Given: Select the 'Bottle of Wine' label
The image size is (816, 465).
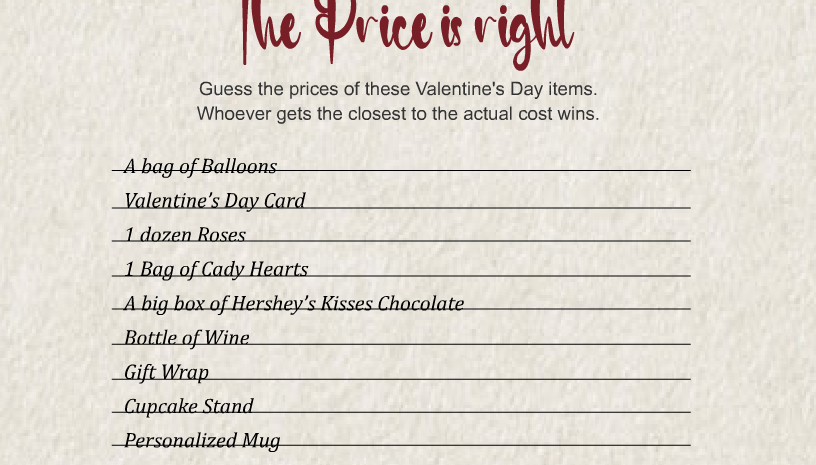Looking at the screenshot, I should pyautogui.click(x=187, y=339).
